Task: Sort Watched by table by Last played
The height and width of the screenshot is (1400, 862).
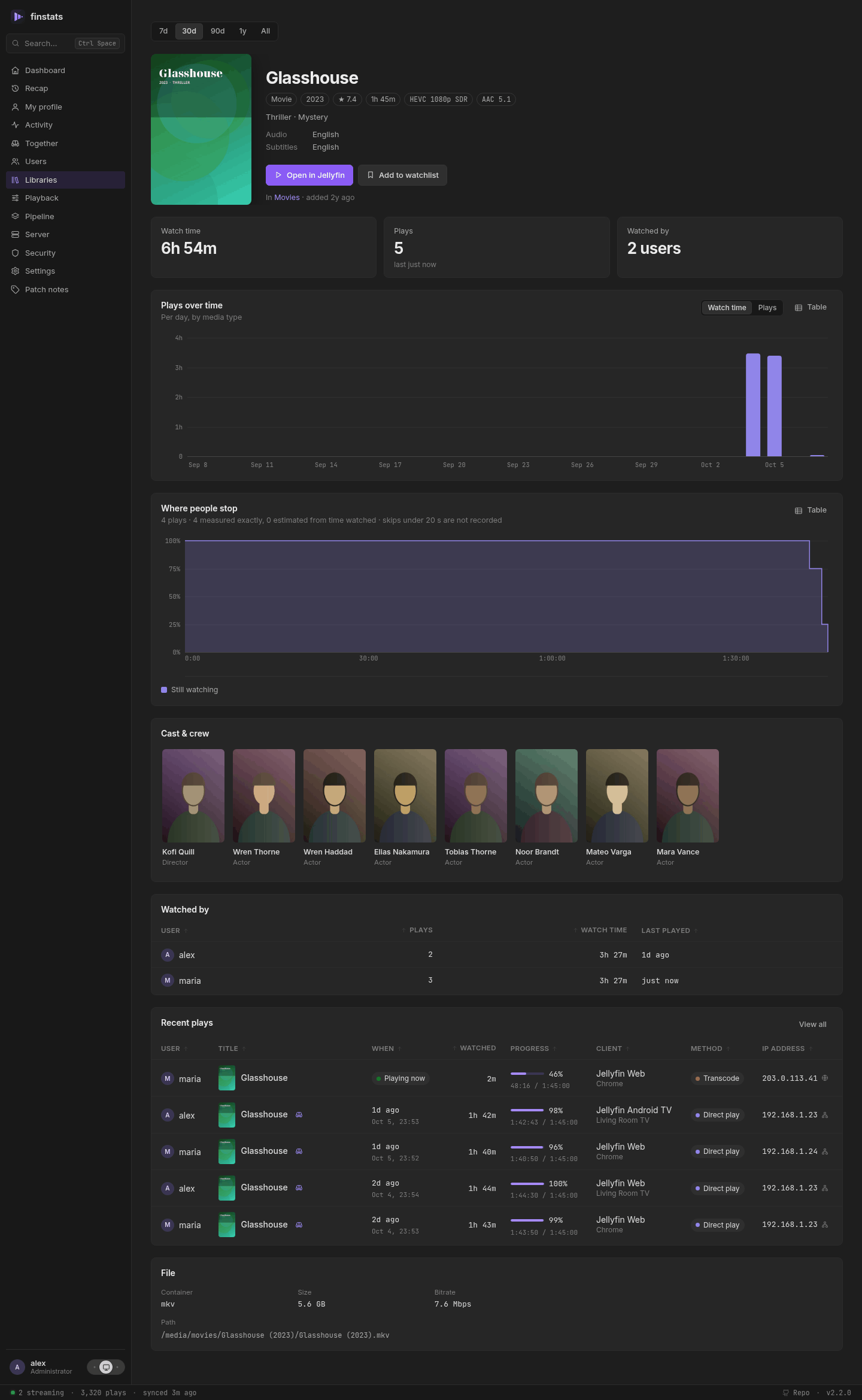Action: pyautogui.click(x=669, y=931)
